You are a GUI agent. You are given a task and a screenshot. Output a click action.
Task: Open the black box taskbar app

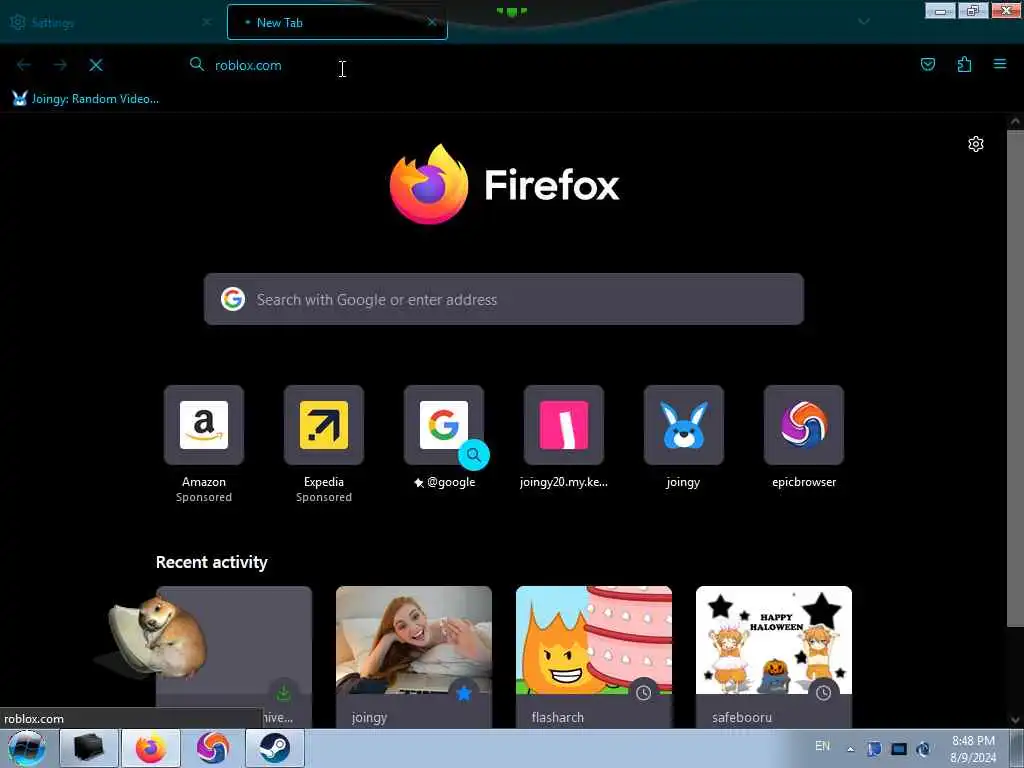89,748
